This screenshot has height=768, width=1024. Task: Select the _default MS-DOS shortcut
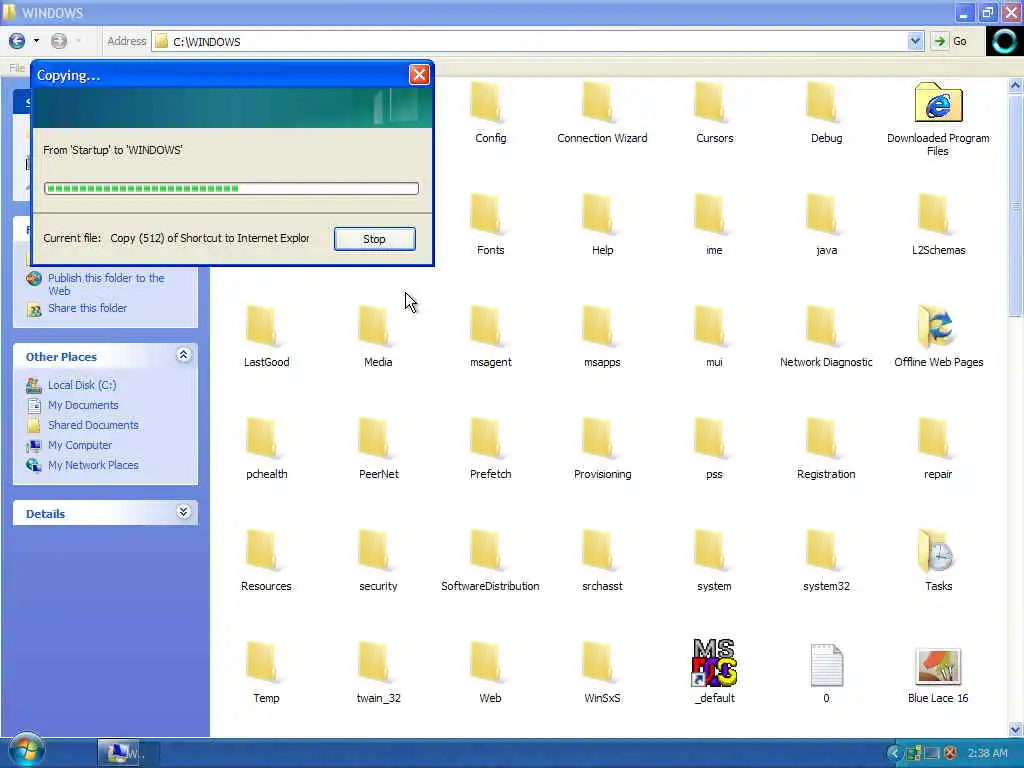point(714,672)
